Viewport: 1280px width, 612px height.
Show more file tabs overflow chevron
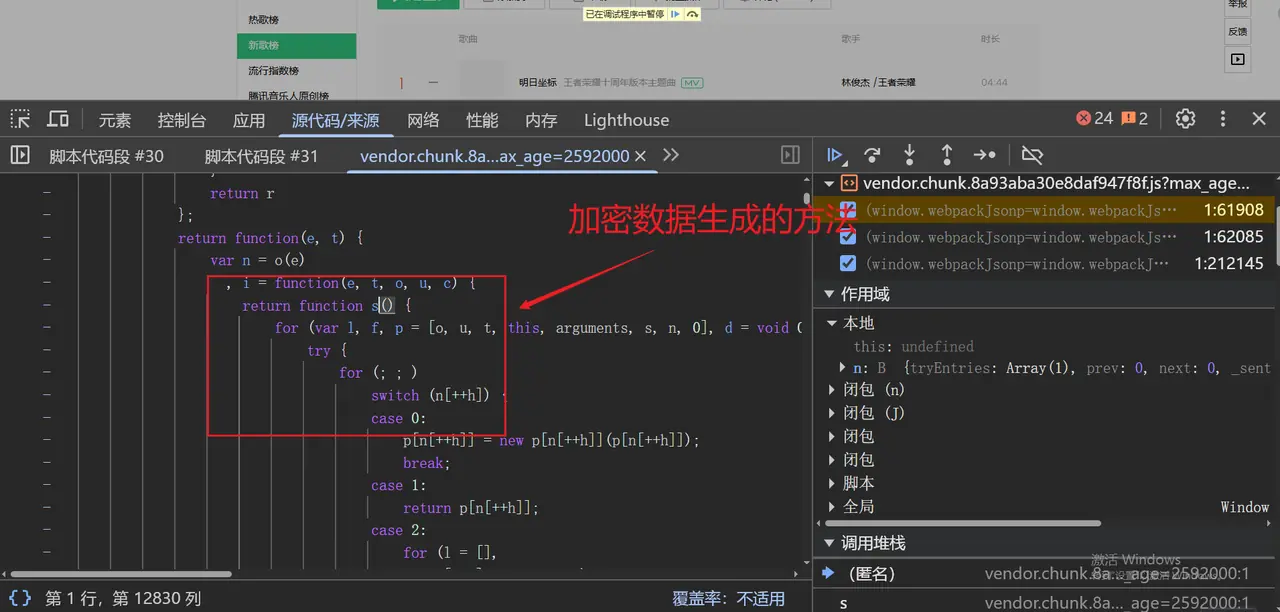[671, 155]
